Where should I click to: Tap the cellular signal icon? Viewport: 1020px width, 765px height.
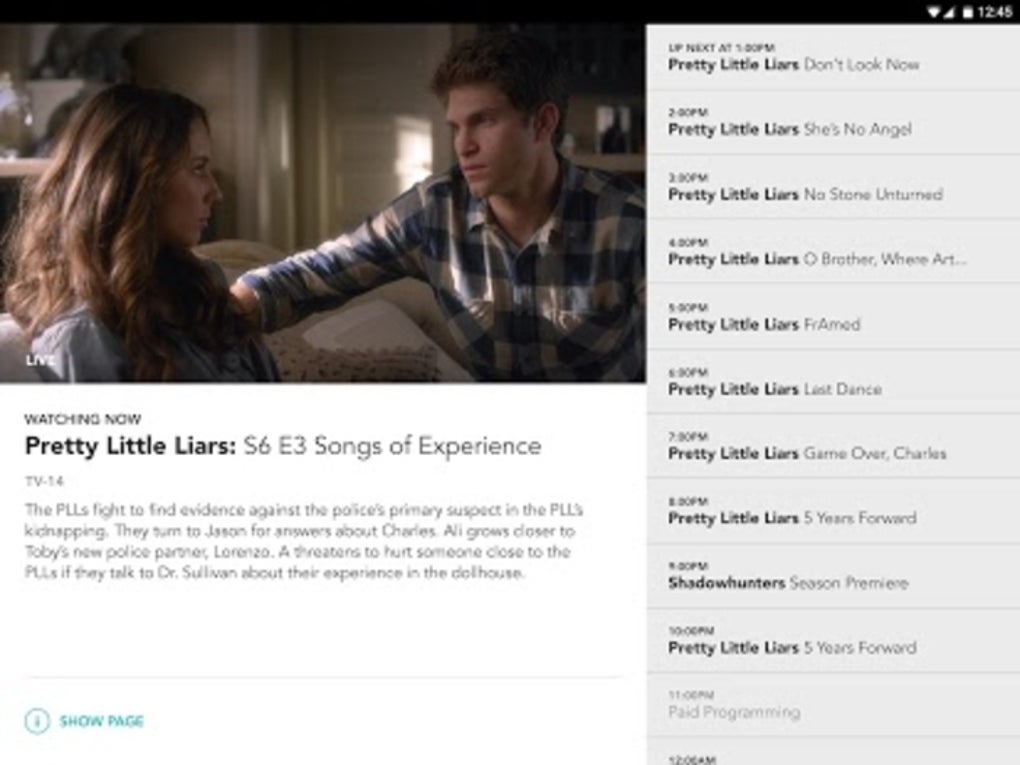(x=950, y=12)
